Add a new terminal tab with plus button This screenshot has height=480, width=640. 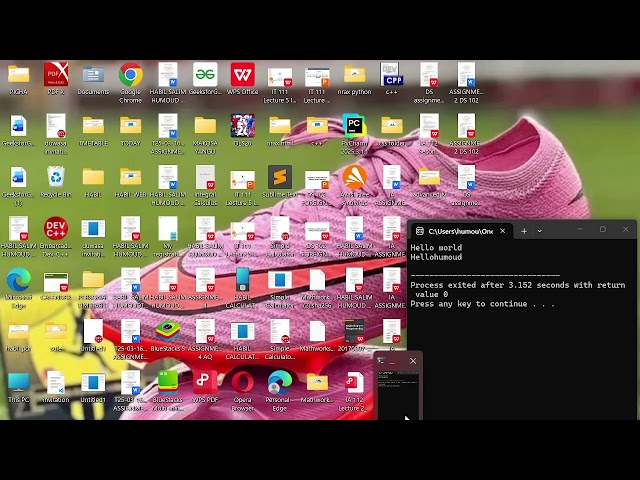click(x=524, y=231)
